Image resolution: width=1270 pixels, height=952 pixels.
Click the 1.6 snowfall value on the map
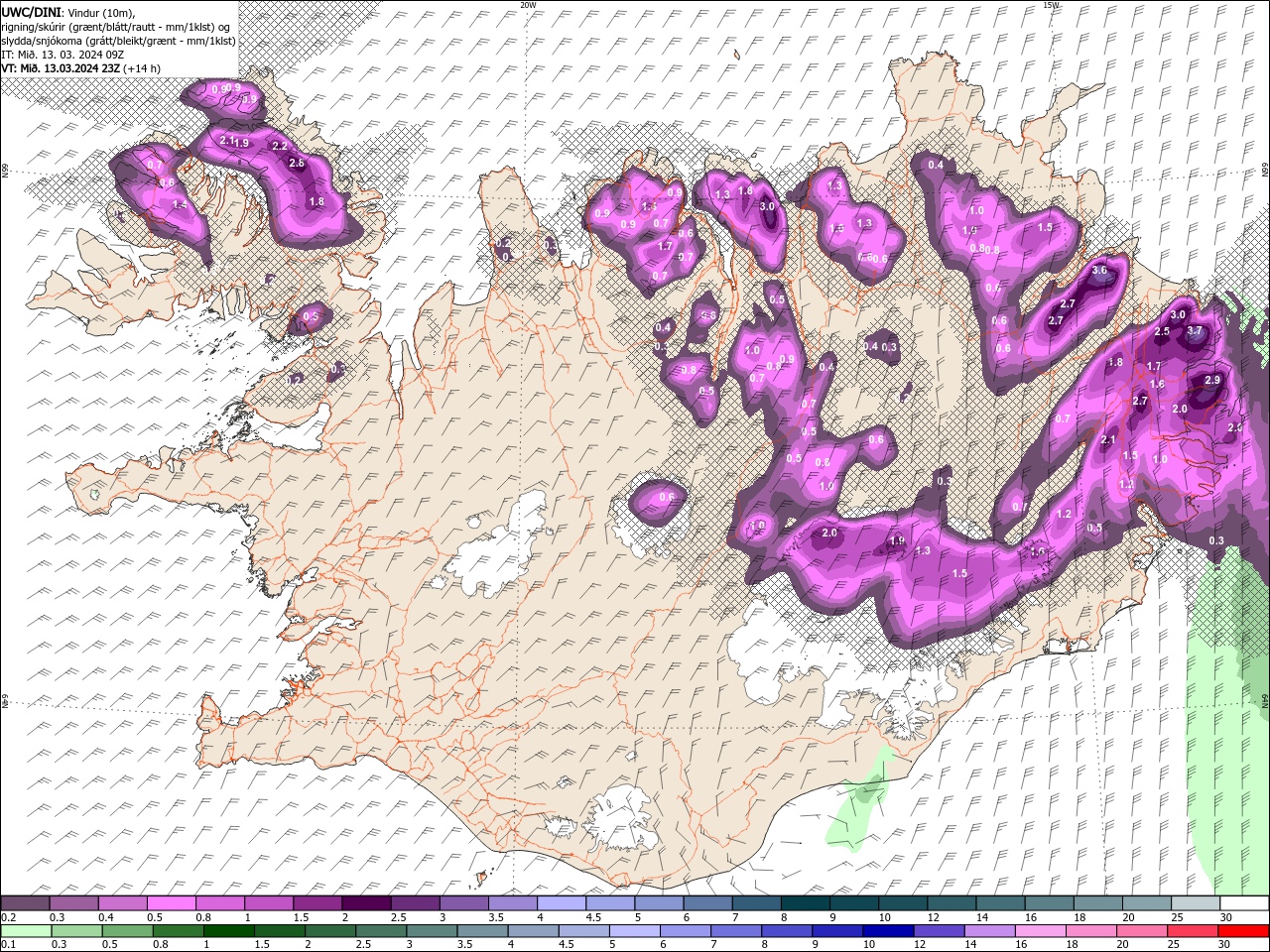click(x=1156, y=384)
